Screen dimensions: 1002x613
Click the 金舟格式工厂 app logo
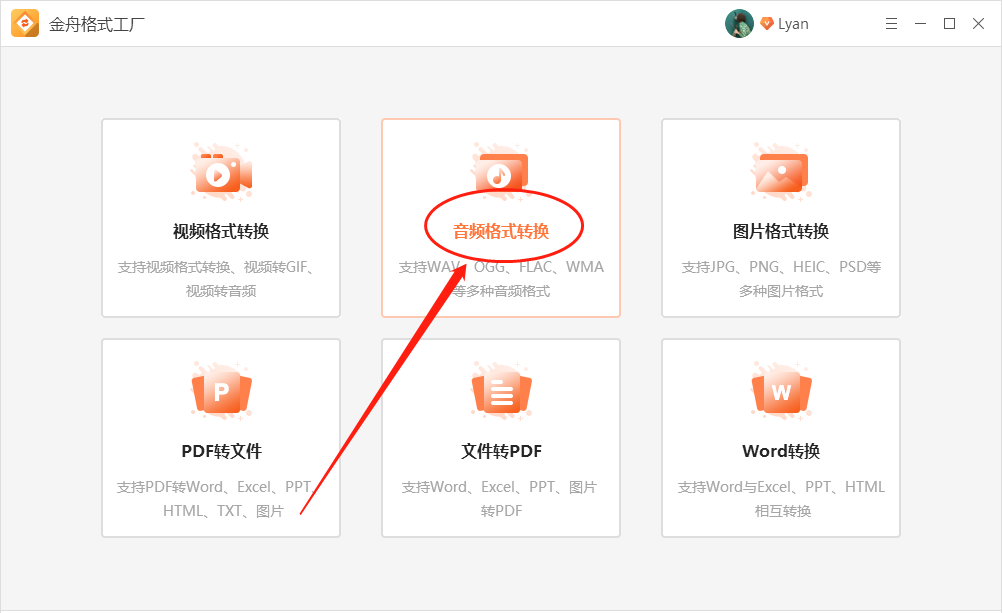25,23
